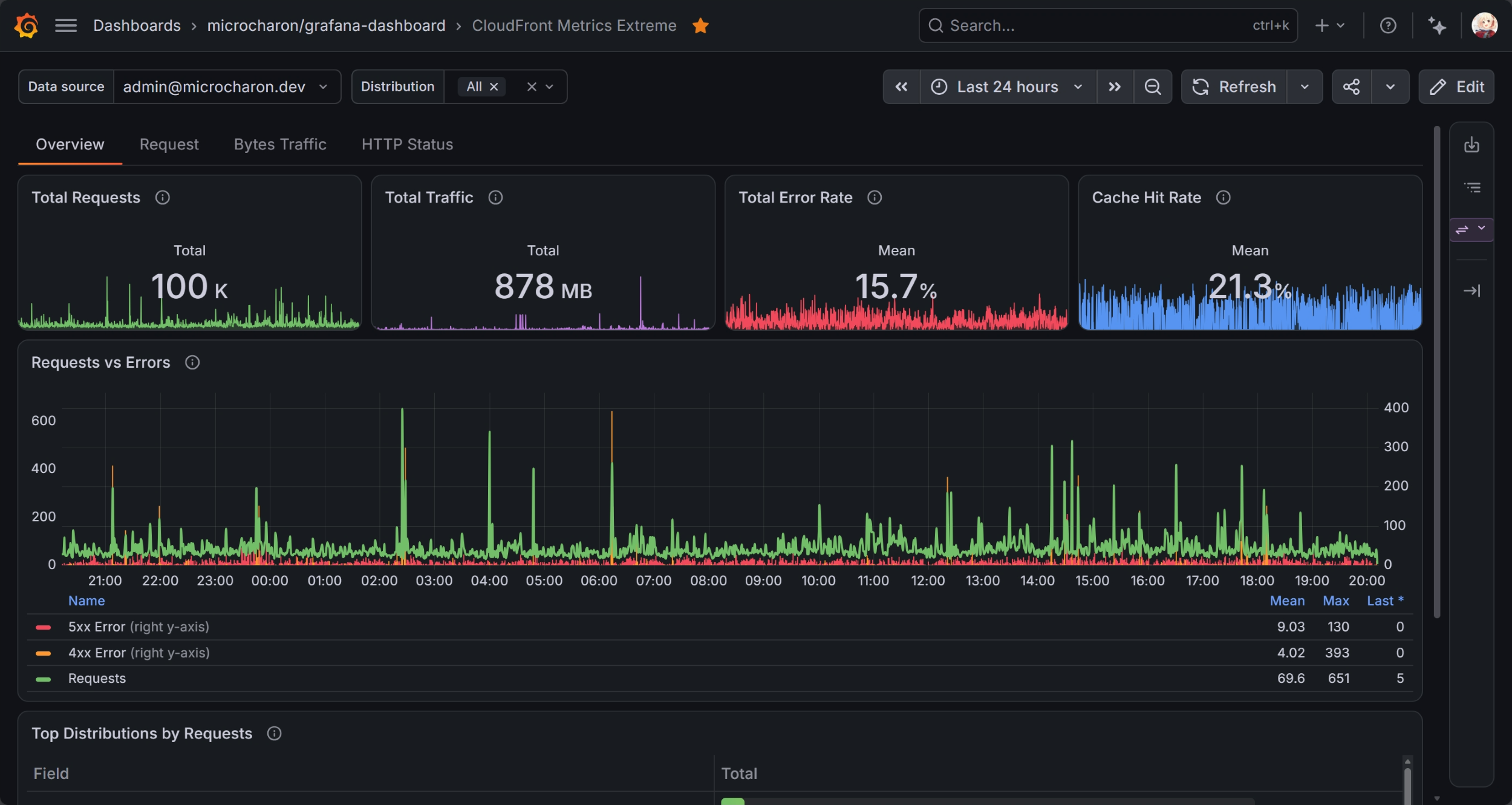Switch to the Bytes Traffic tab
Image resolution: width=1512 pixels, height=805 pixels.
[x=280, y=145]
